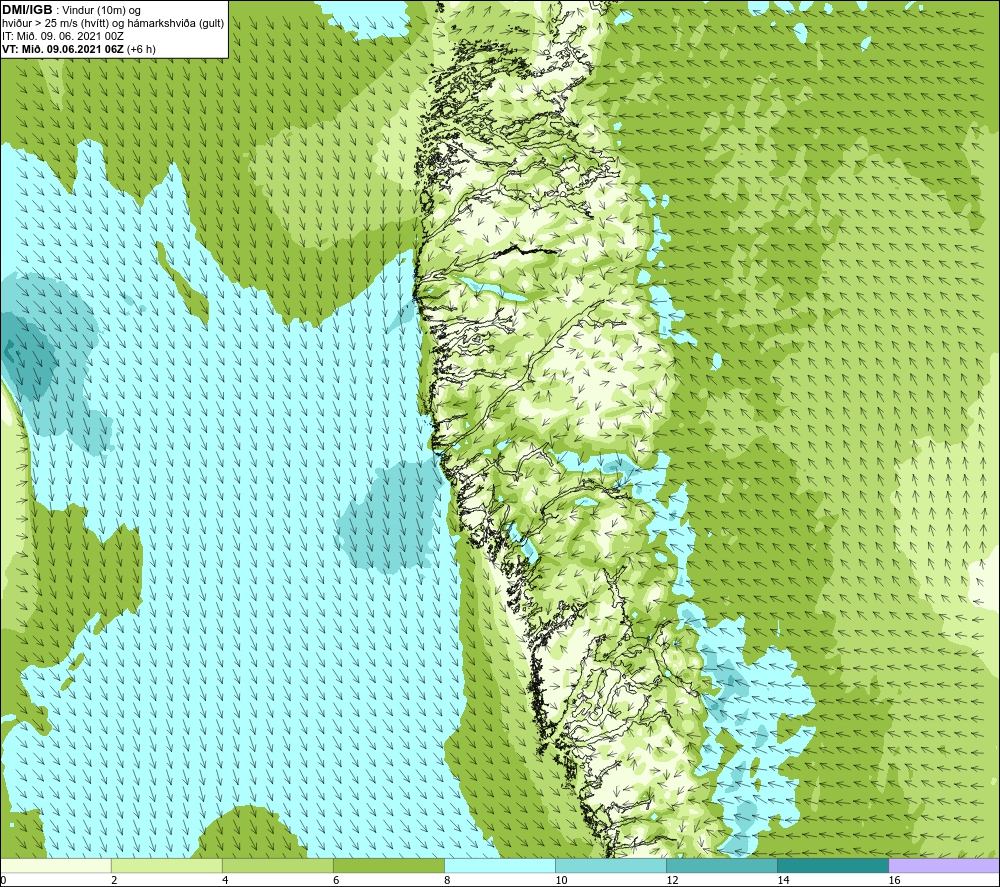The height and width of the screenshot is (887, 1000).
Task: Click the turquoise 10–12 m/s legend swatch
Action: click(610, 865)
